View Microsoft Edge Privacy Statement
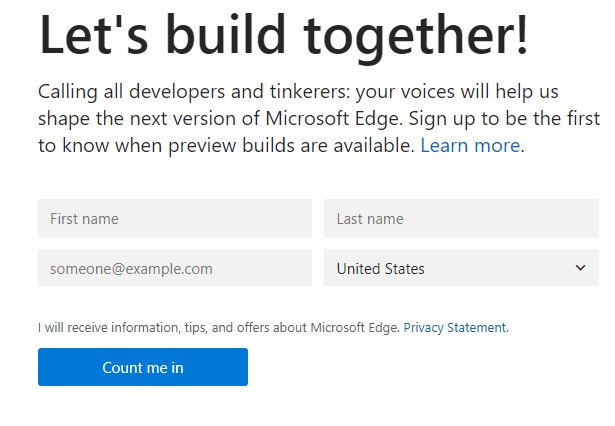The width and height of the screenshot is (615, 426). [x=455, y=327]
